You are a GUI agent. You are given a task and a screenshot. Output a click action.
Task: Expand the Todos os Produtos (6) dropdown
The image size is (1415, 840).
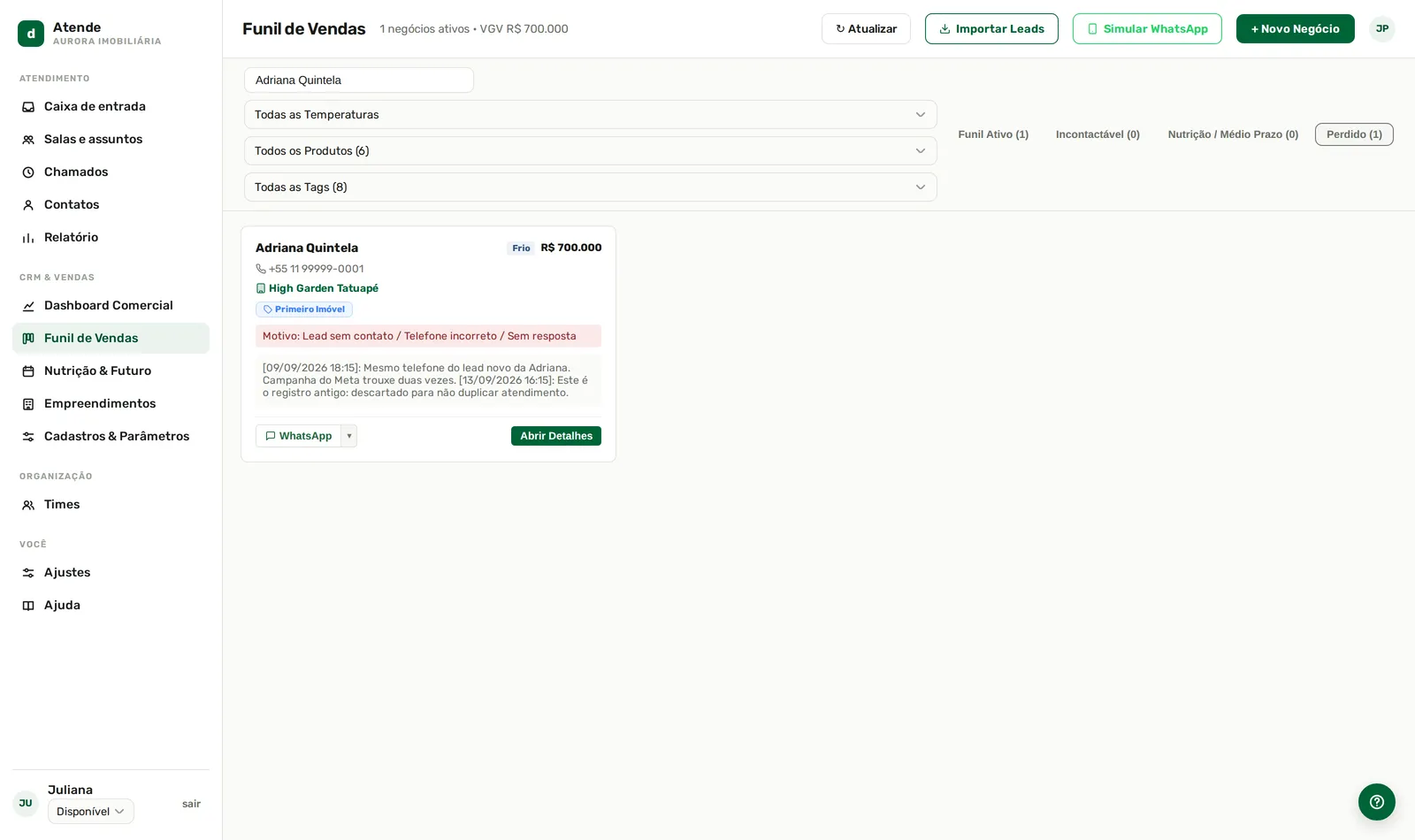pos(591,151)
